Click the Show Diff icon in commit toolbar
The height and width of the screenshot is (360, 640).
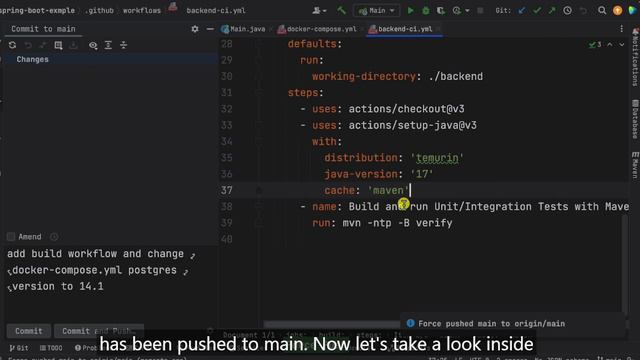point(58,45)
